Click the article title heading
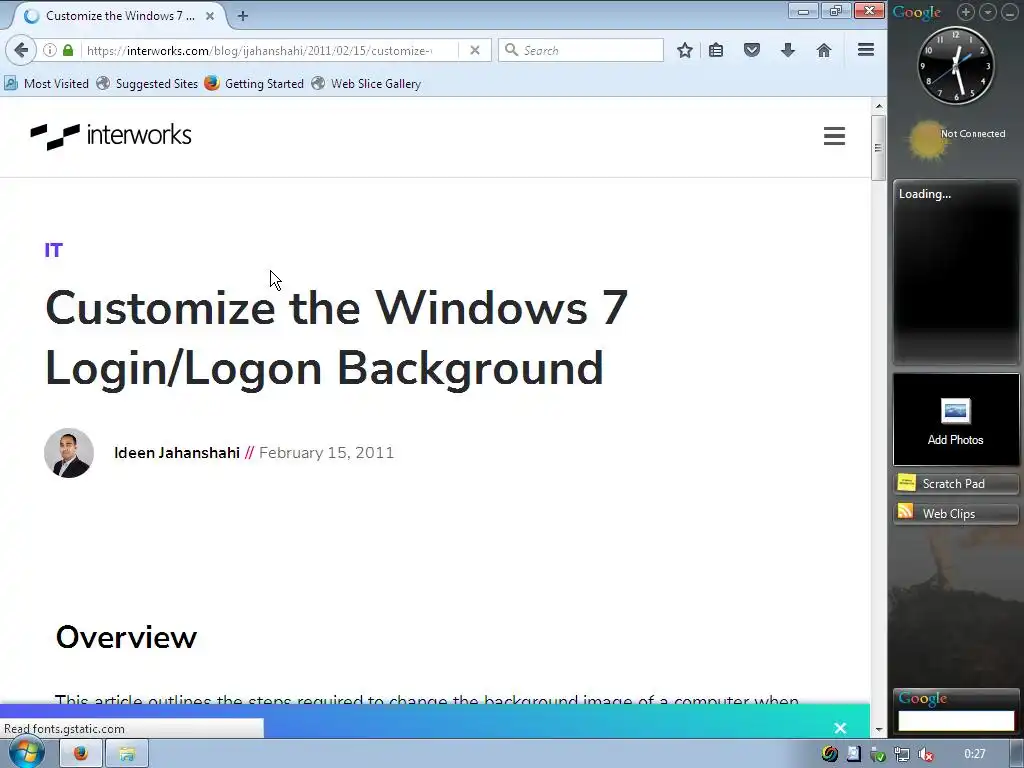 (x=336, y=338)
